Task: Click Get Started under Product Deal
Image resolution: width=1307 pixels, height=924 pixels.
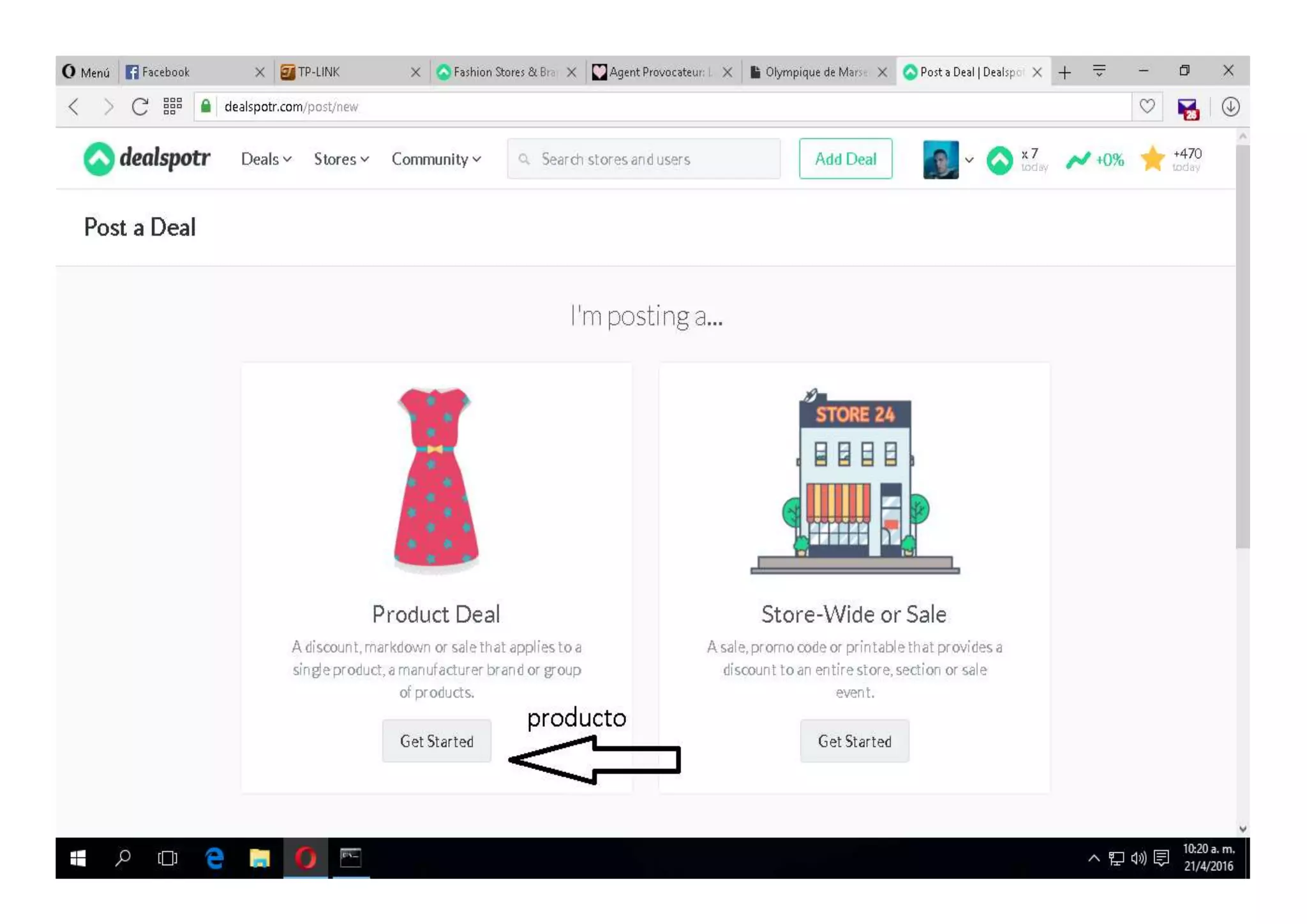Action: point(437,741)
